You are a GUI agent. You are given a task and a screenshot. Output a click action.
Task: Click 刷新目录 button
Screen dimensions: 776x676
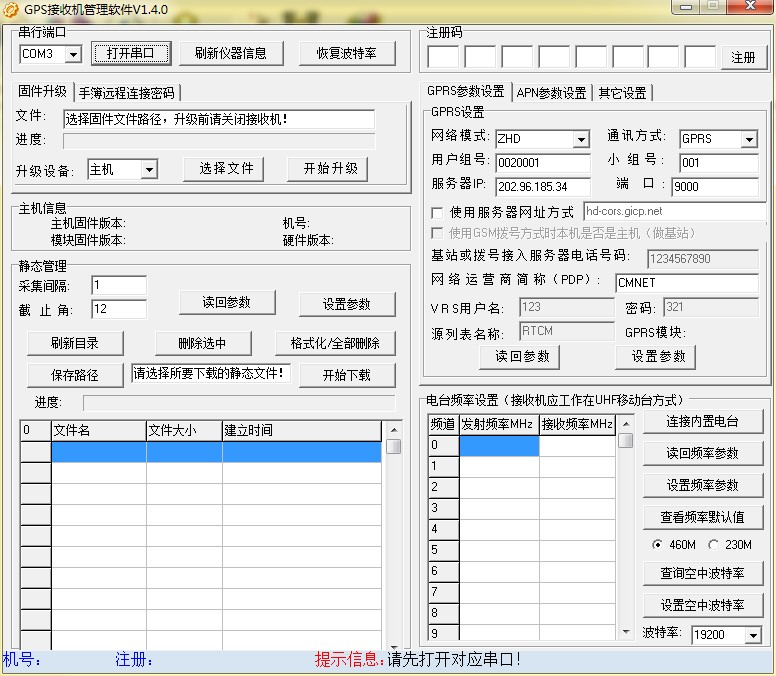click(x=75, y=343)
